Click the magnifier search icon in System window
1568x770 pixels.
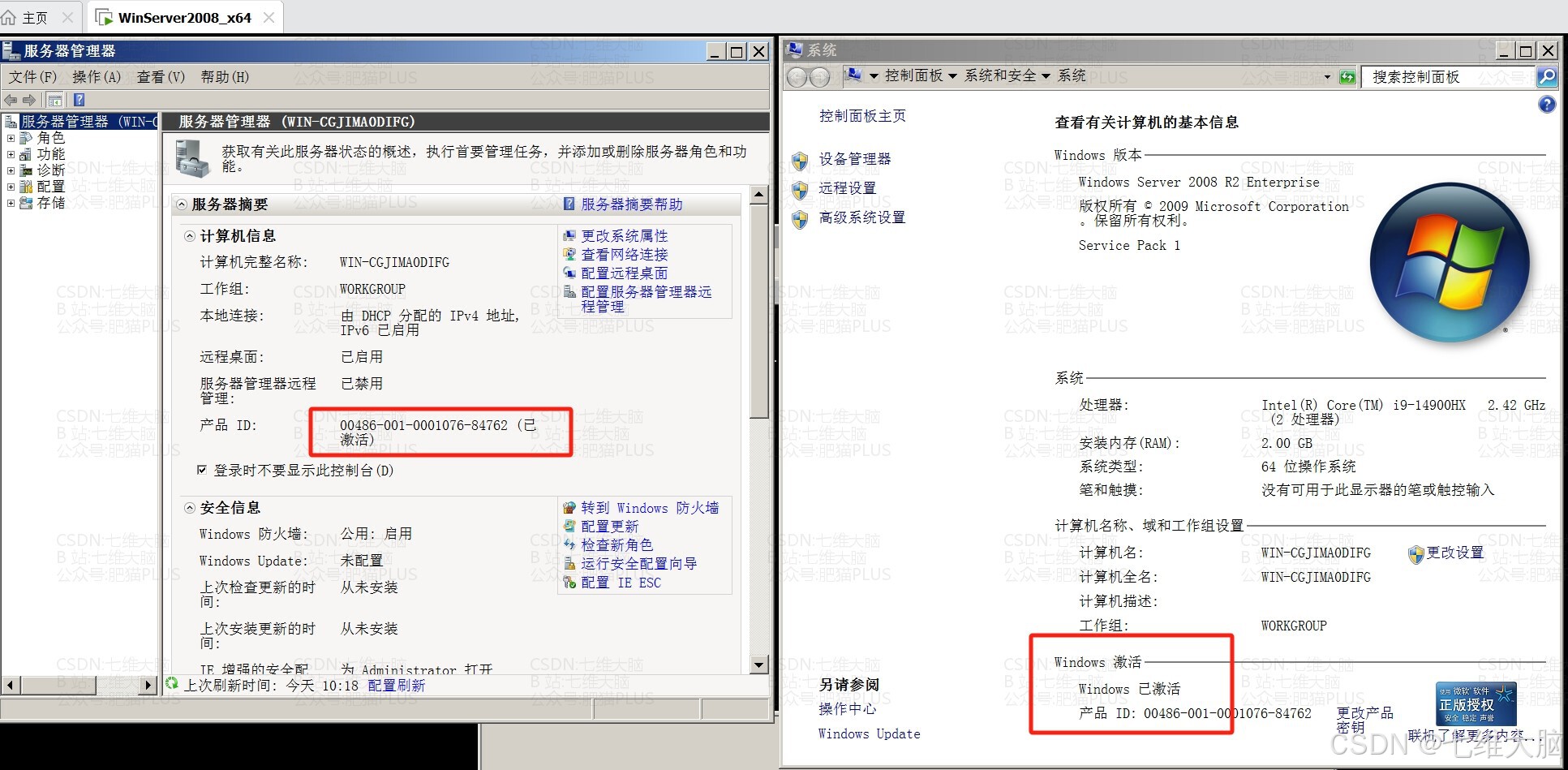1547,77
